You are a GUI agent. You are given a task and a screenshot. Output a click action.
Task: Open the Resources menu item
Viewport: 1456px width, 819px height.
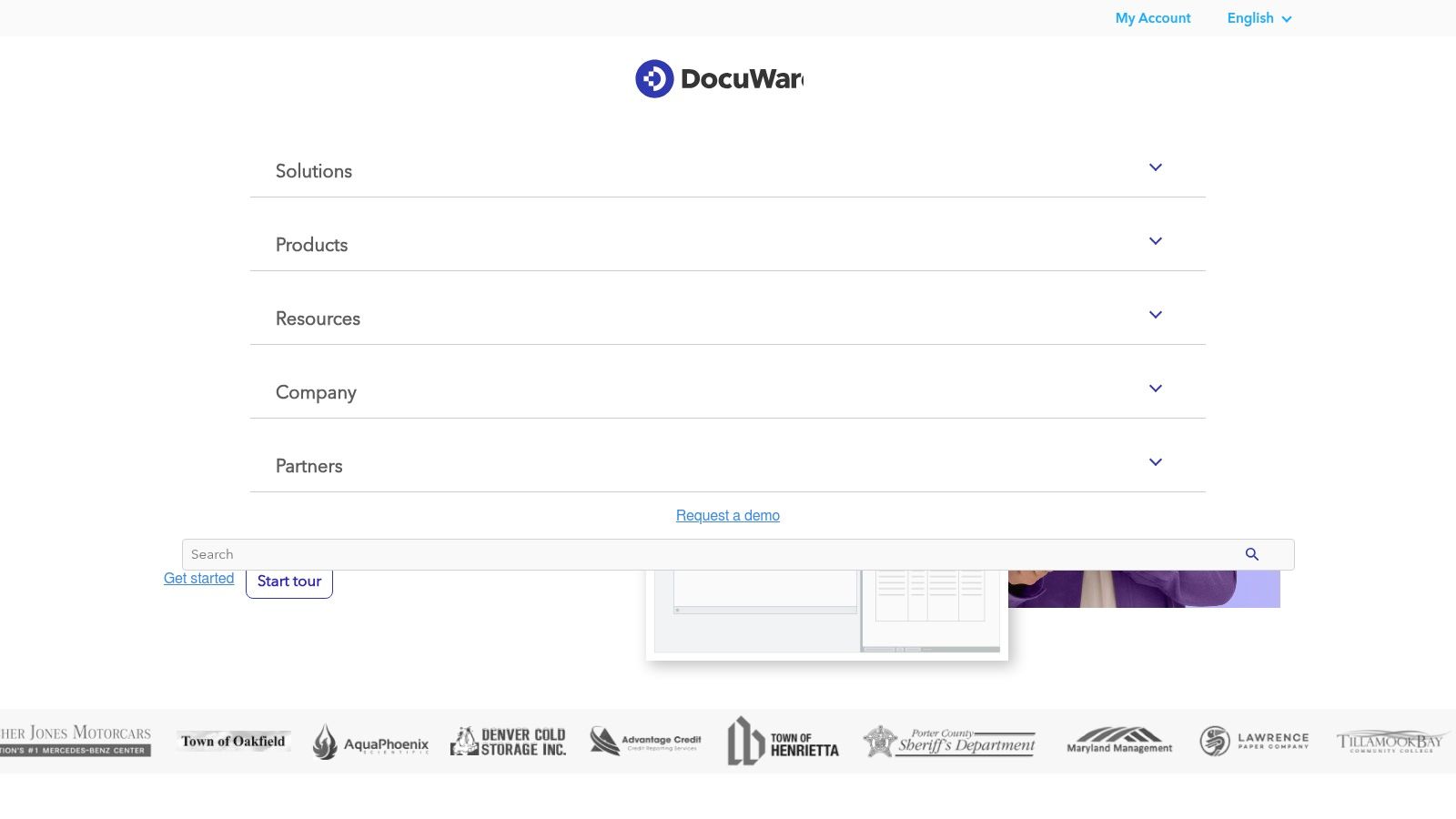(318, 318)
